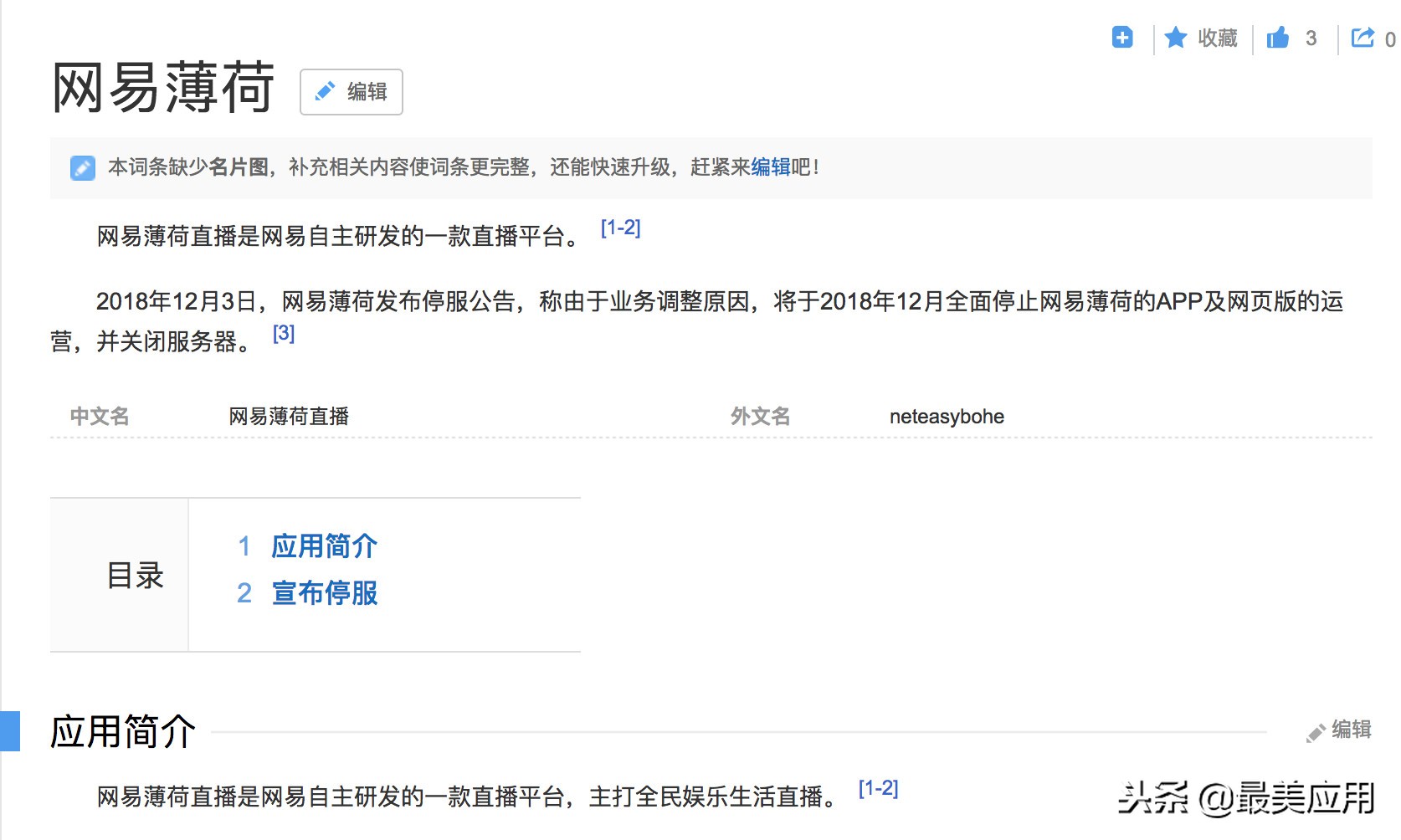Click the pencil icon inside the 编辑 button
1401x840 pixels.
pyautogui.click(x=326, y=92)
